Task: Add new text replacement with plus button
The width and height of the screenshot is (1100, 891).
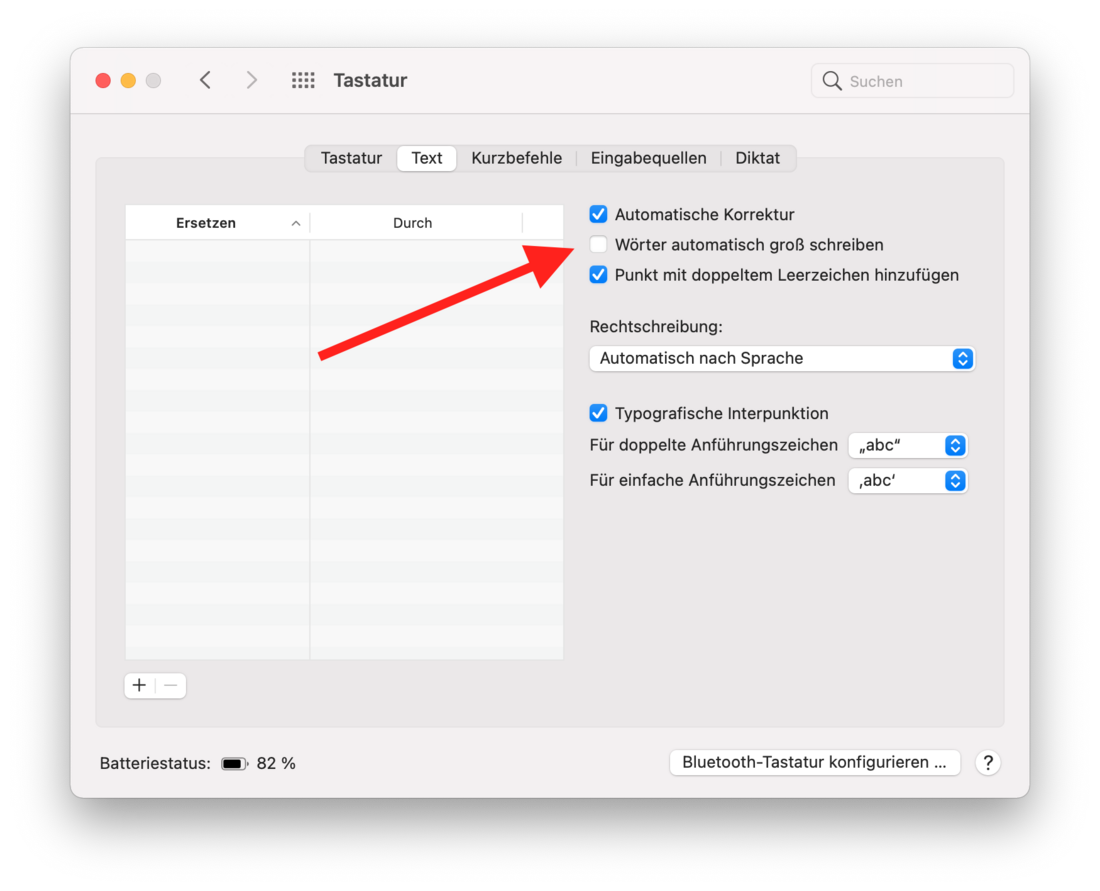Action: [x=140, y=686]
